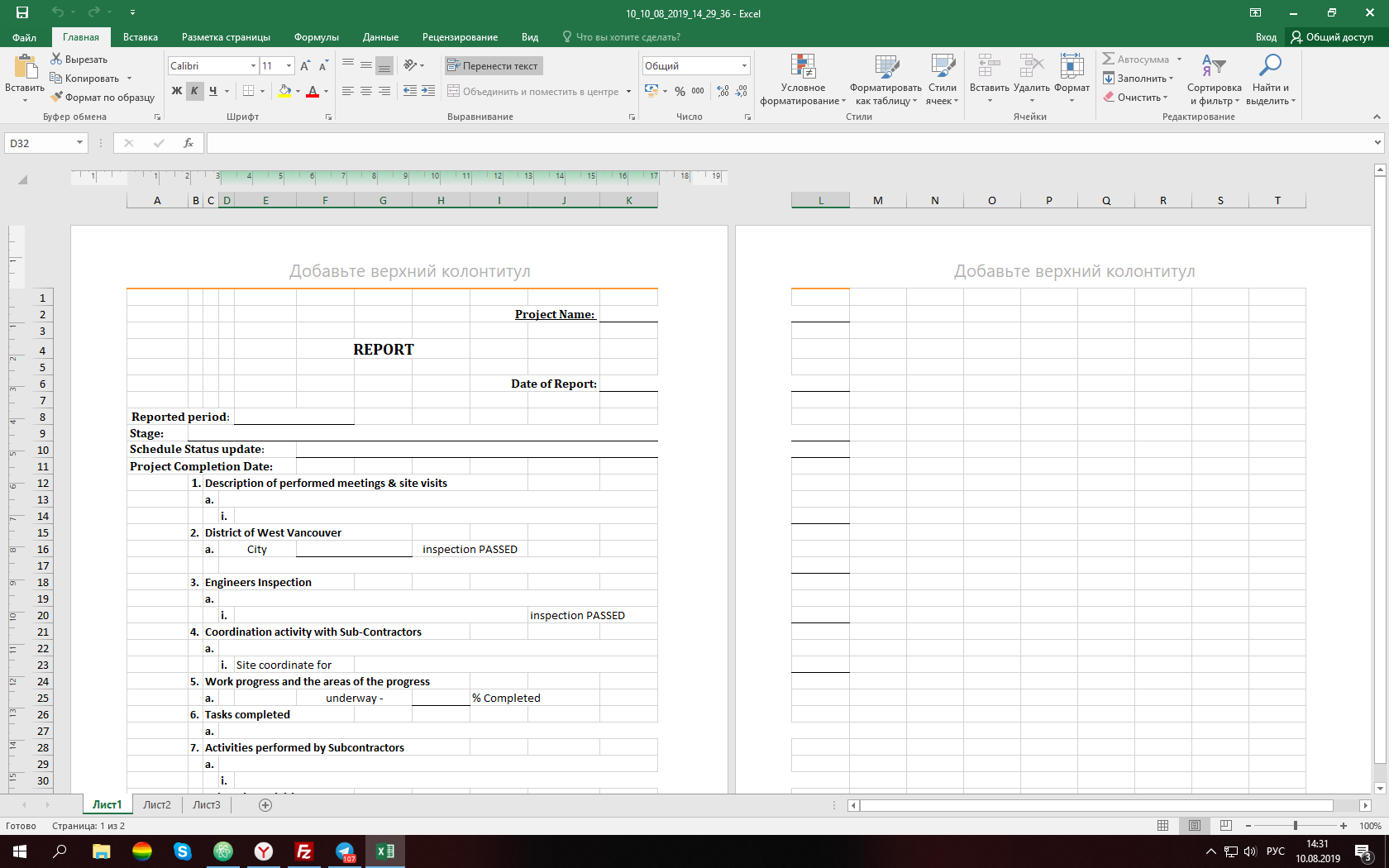Click the Общий доступ share button
Viewport: 1389px width, 868px height.
click(1332, 37)
